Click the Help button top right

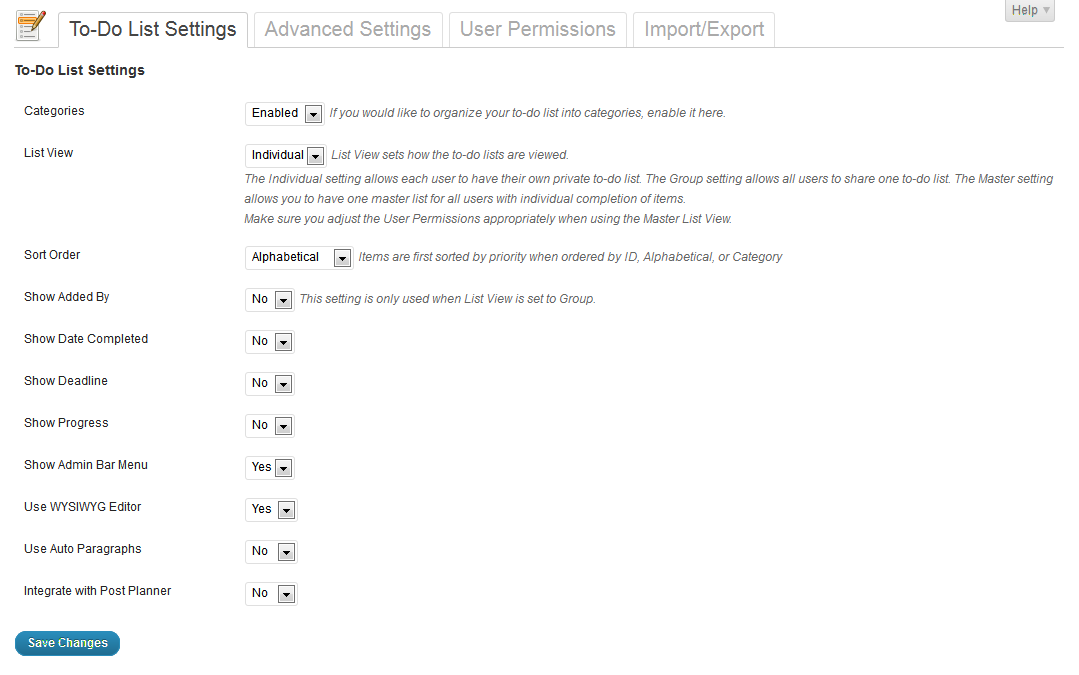[x=1029, y=10]
